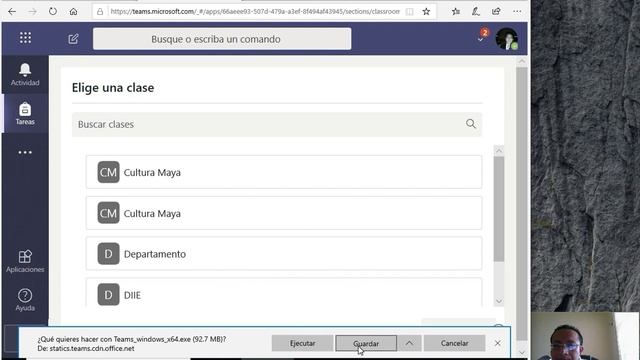Start a new chat with the compose icon

click(x=73, y=39)
